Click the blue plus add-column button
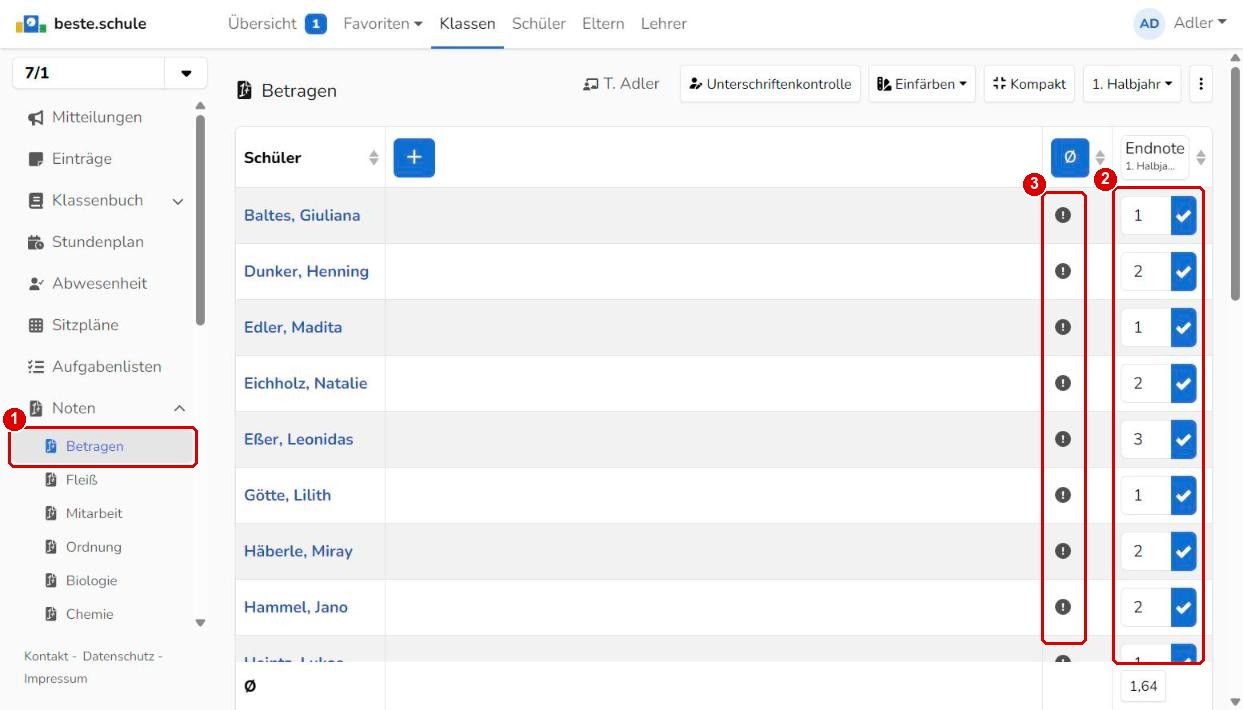Screen dimensions: 1243x710 tap(414, 157)
